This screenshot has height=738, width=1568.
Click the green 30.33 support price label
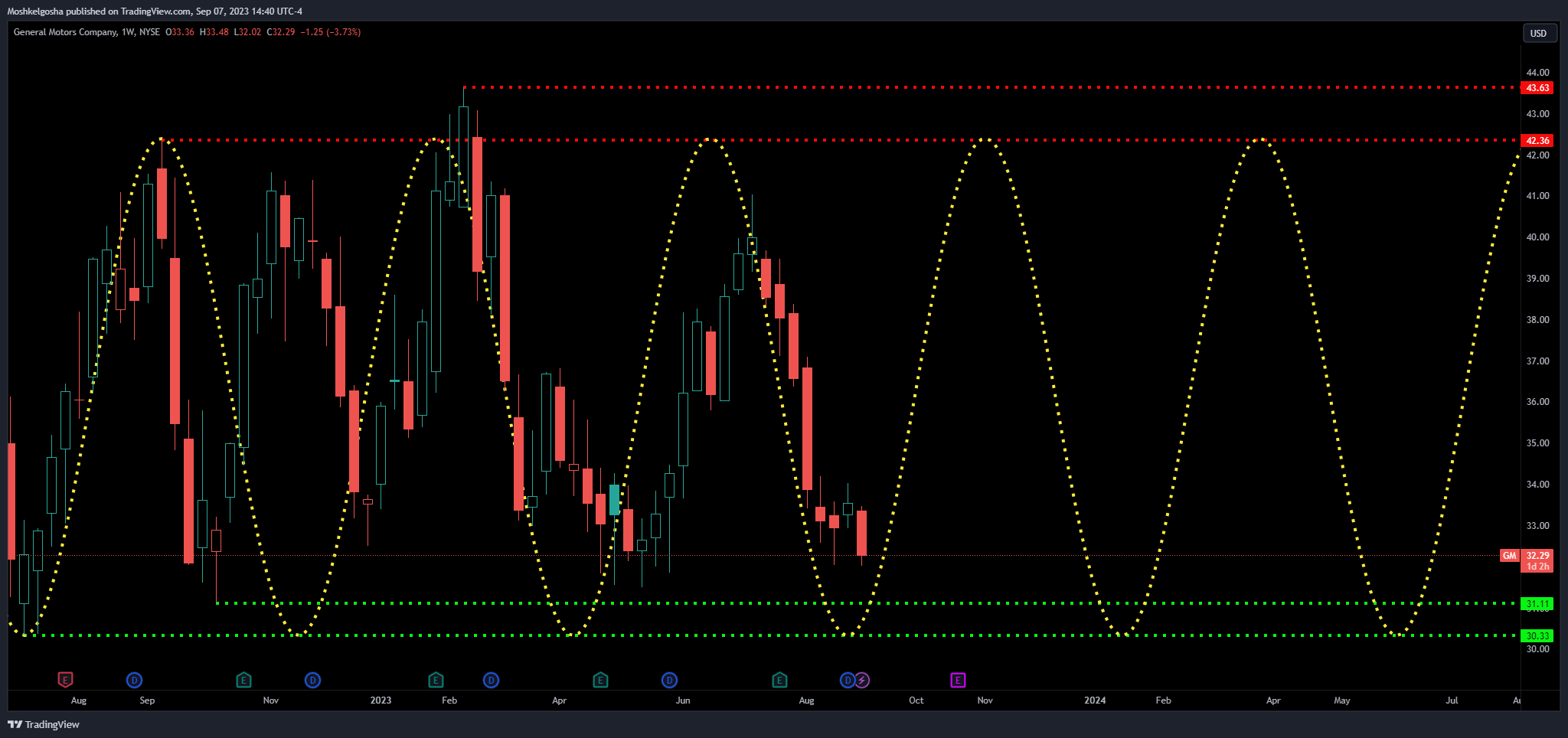pyautogui.click(x=1537, y=636)
